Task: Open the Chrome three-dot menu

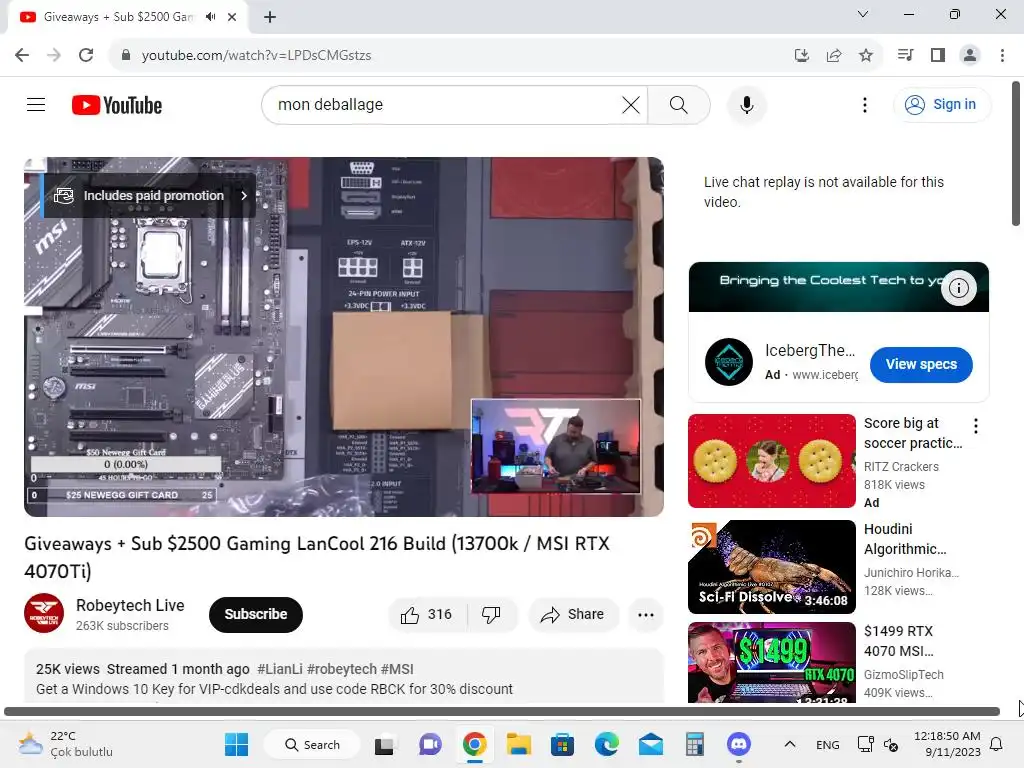Action: pyautogui.click(x=1002, y=55)
